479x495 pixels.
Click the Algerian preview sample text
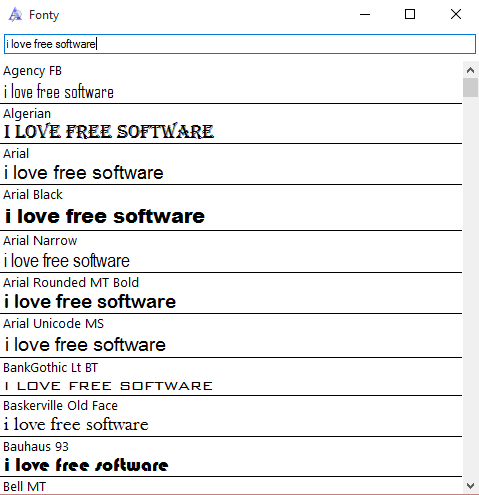coord(109,131)
